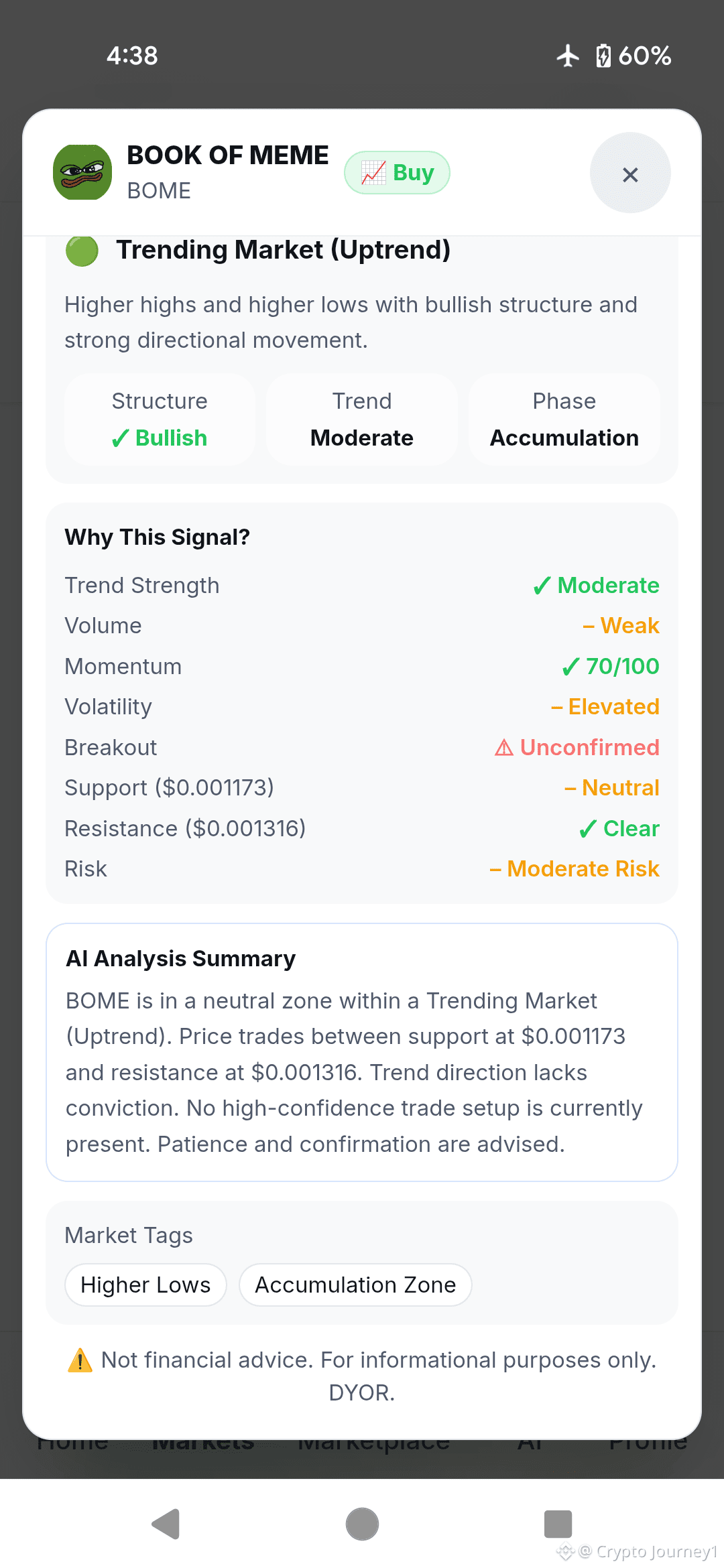
Task: Select the Phase Accumulation card
Action: pyautogui.click(x=564, y=419)
